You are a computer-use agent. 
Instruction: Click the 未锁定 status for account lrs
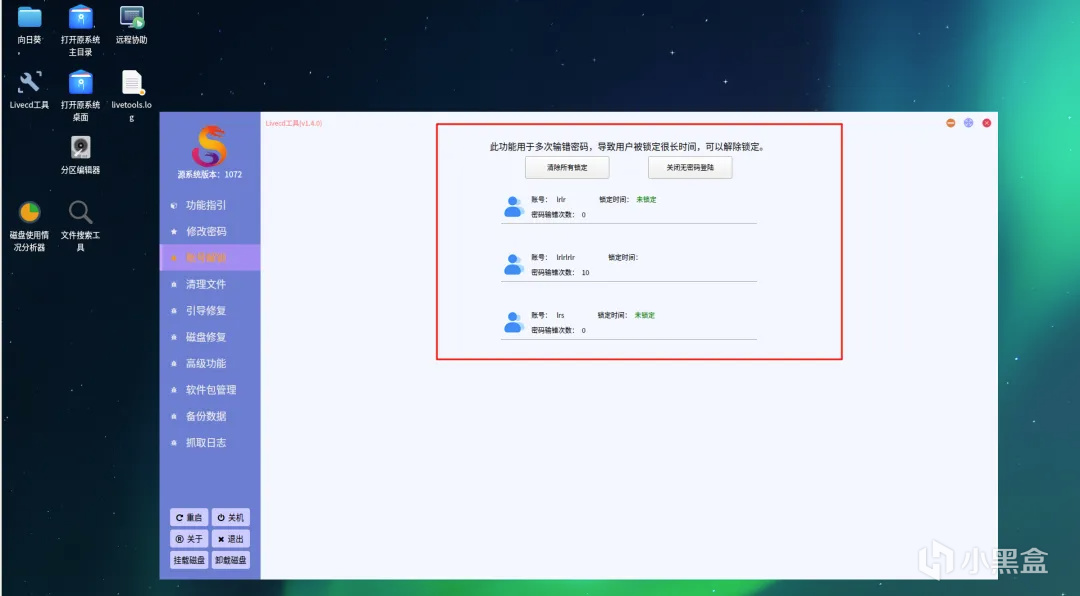tap(645, 316)
